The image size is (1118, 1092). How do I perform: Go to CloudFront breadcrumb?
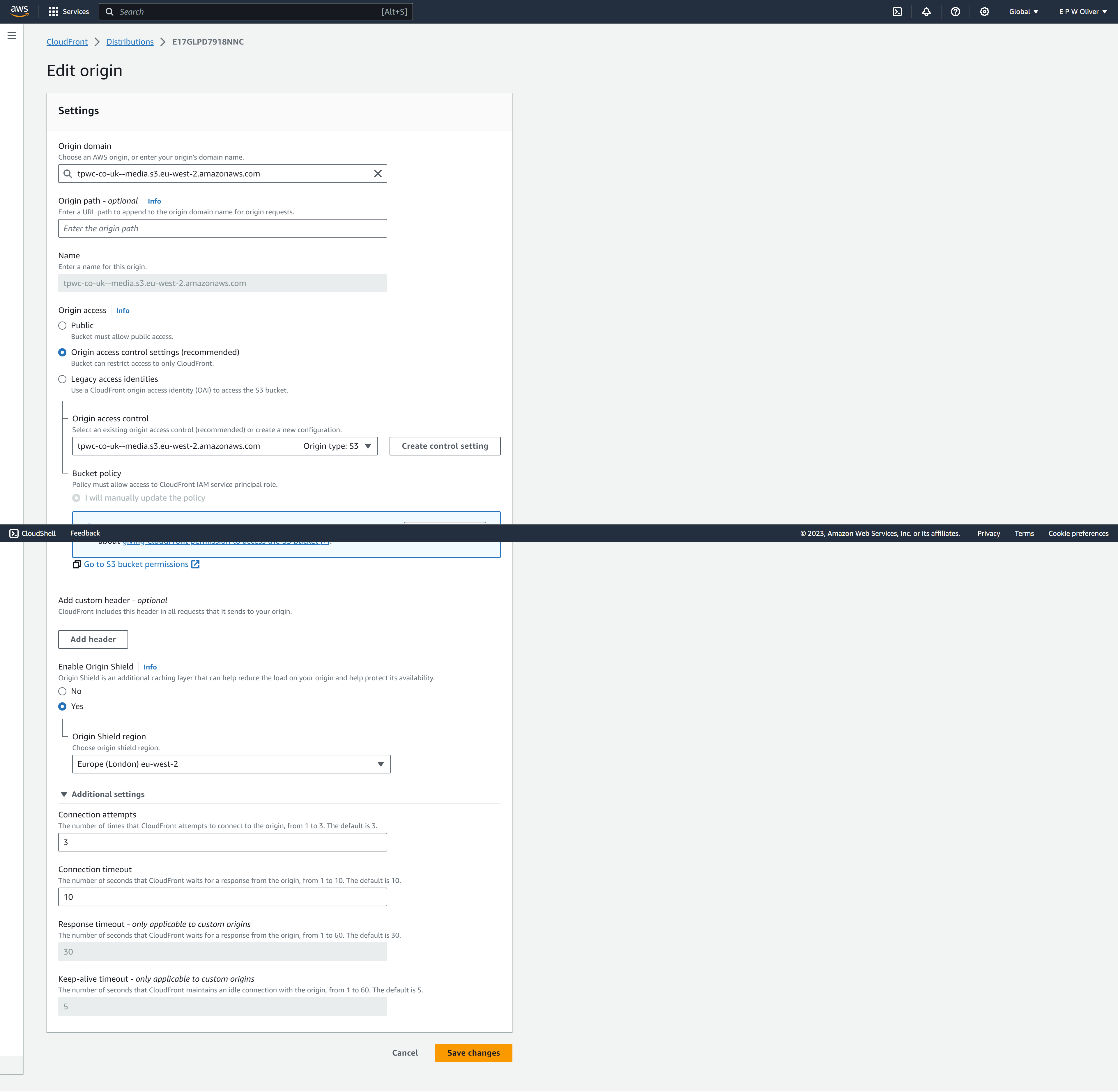(x=67, y=42)
